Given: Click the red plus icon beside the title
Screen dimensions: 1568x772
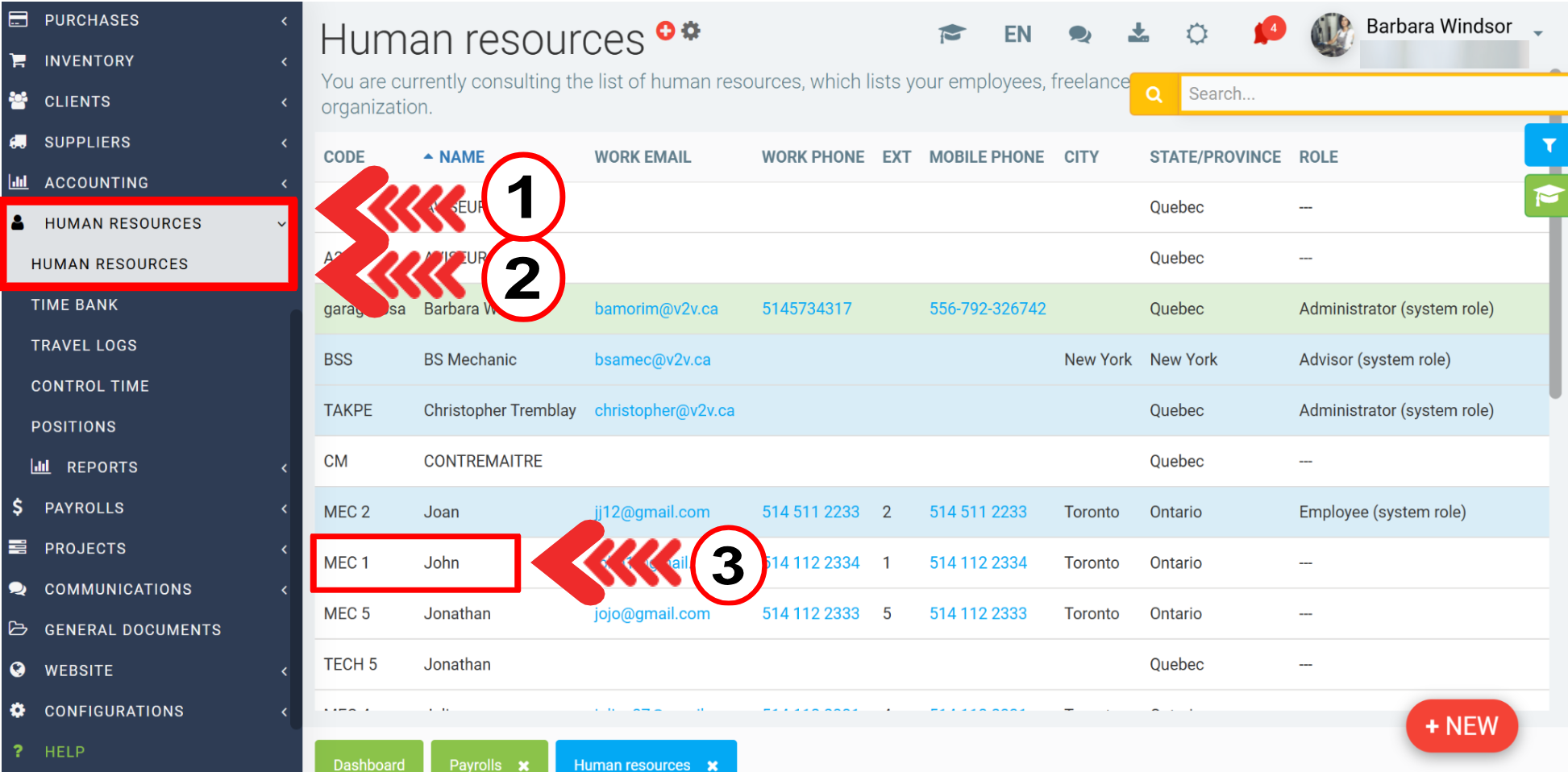Looking at the screenshot, I should click(665, 31).
